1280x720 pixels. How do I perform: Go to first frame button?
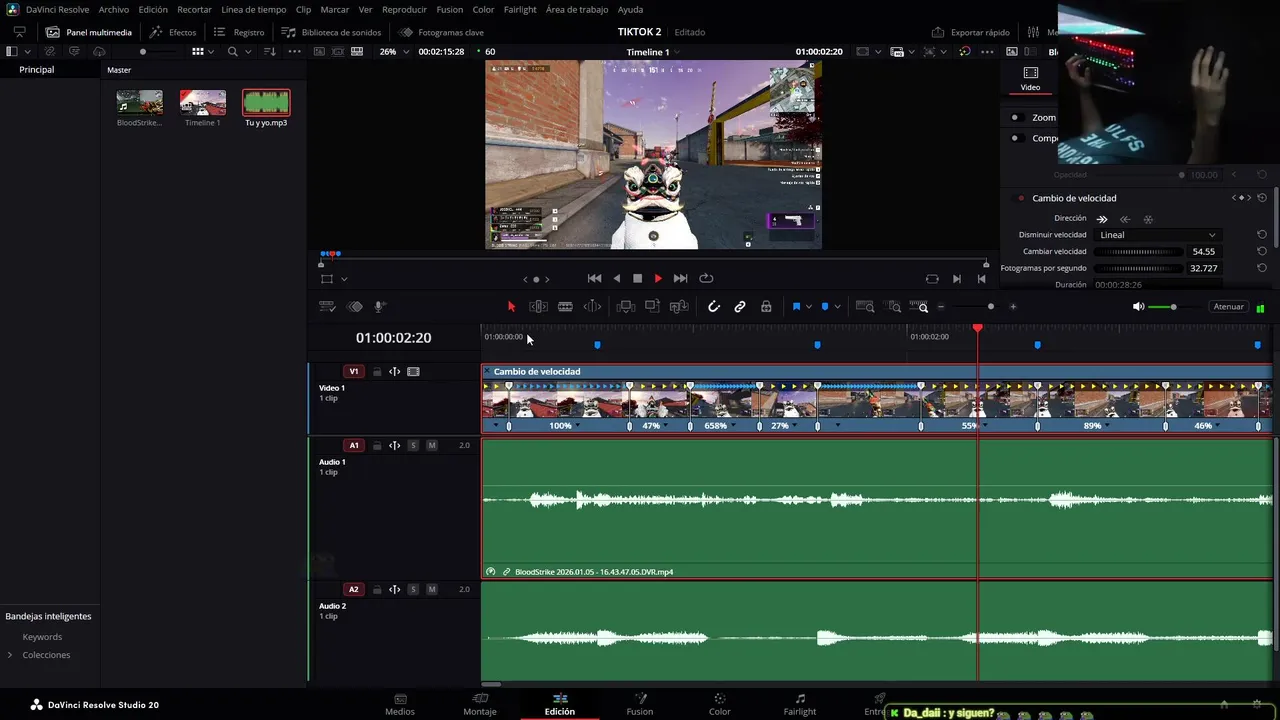click(x=594, y=279)
